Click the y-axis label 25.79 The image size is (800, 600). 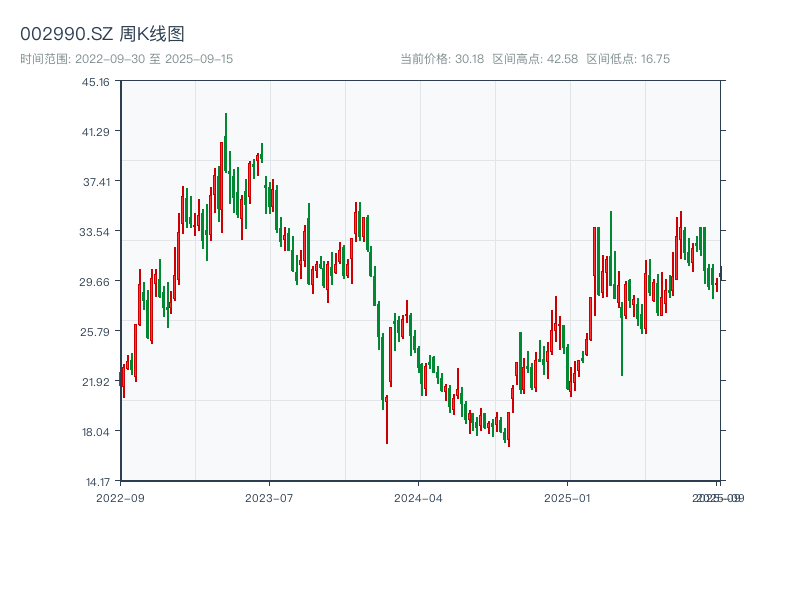(x=95, y=332)
